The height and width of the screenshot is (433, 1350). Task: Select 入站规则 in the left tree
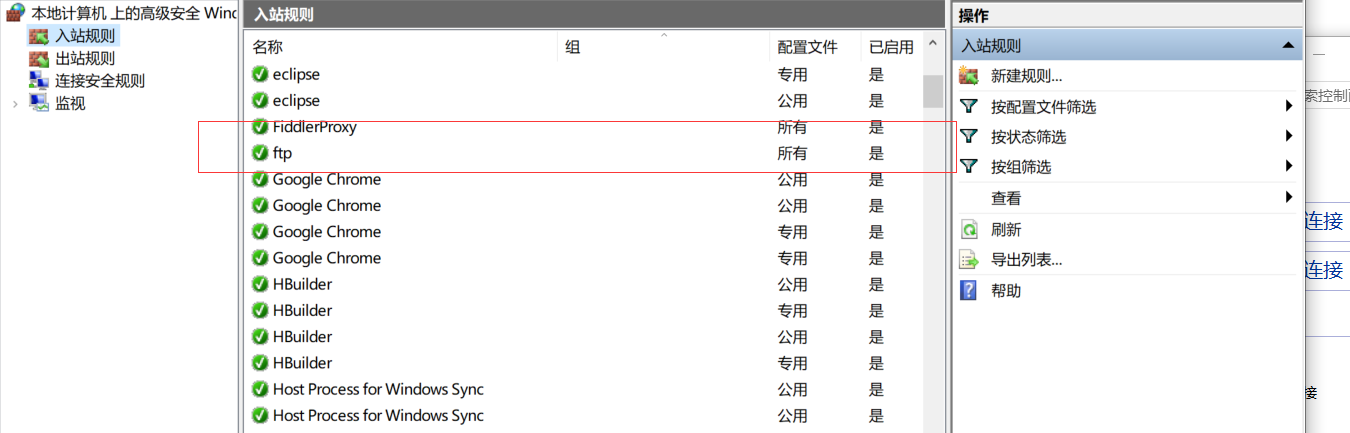[x=85, y=36]
